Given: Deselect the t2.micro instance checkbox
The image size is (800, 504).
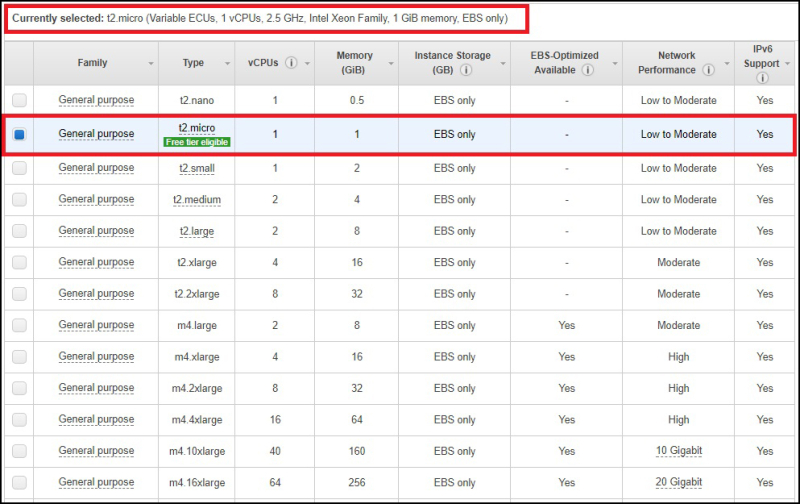Looking at the screenshot, I should 19,135.
